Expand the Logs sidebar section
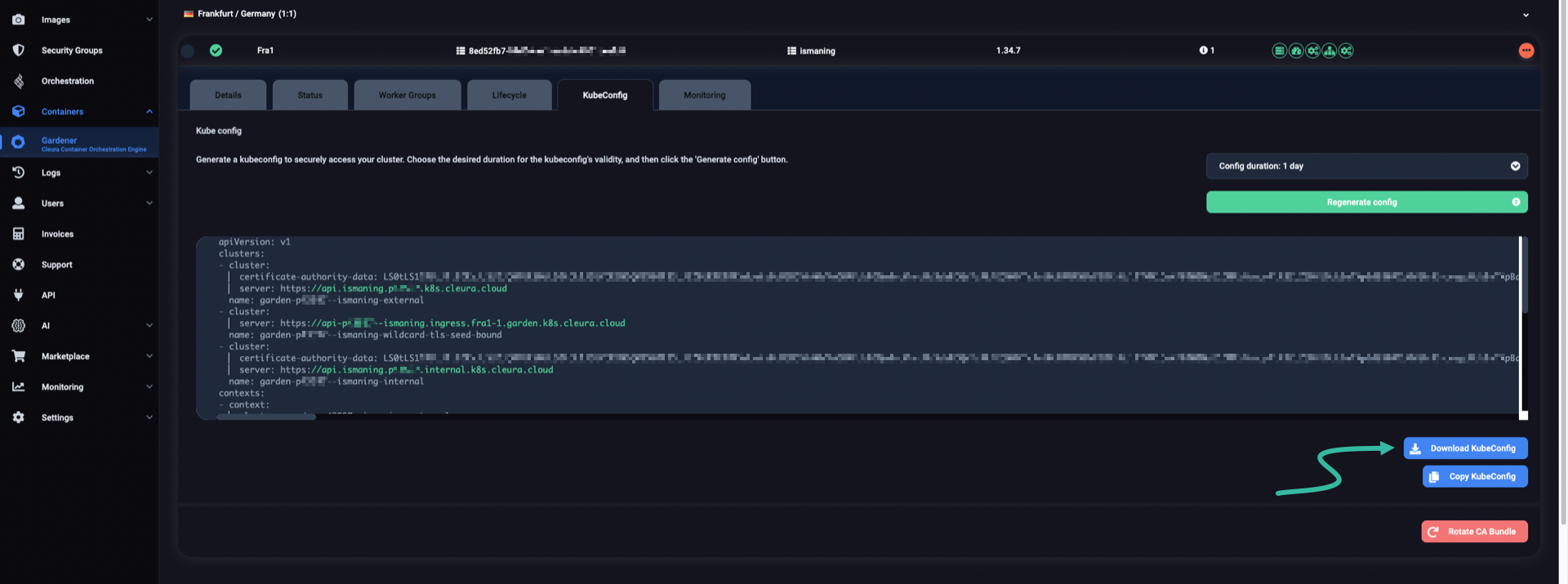 tap(149, 172)
